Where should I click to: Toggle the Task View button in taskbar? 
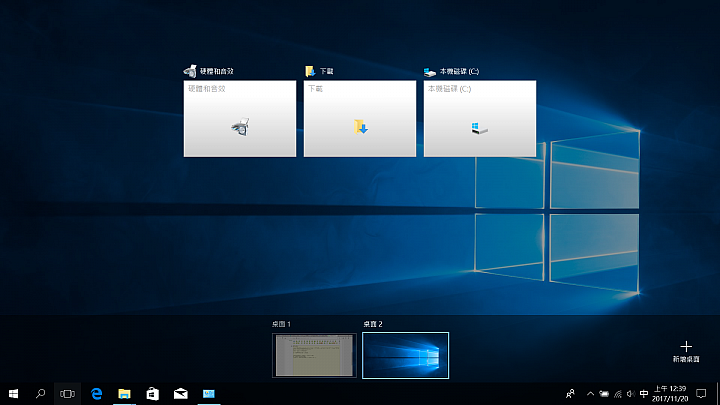pos(68,394)
